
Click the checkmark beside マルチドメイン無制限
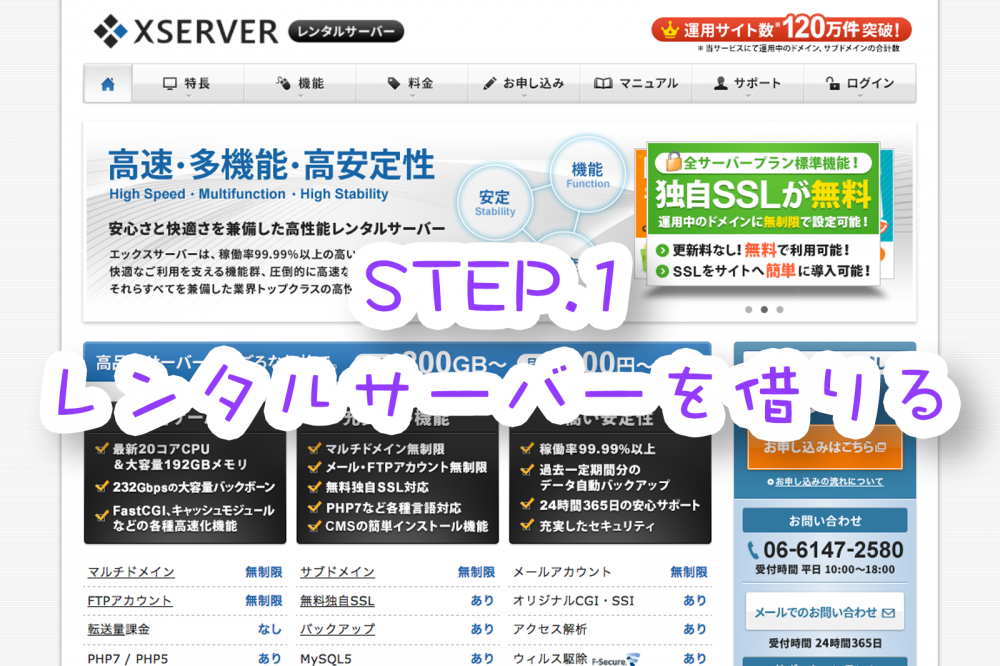click(314, 448)
